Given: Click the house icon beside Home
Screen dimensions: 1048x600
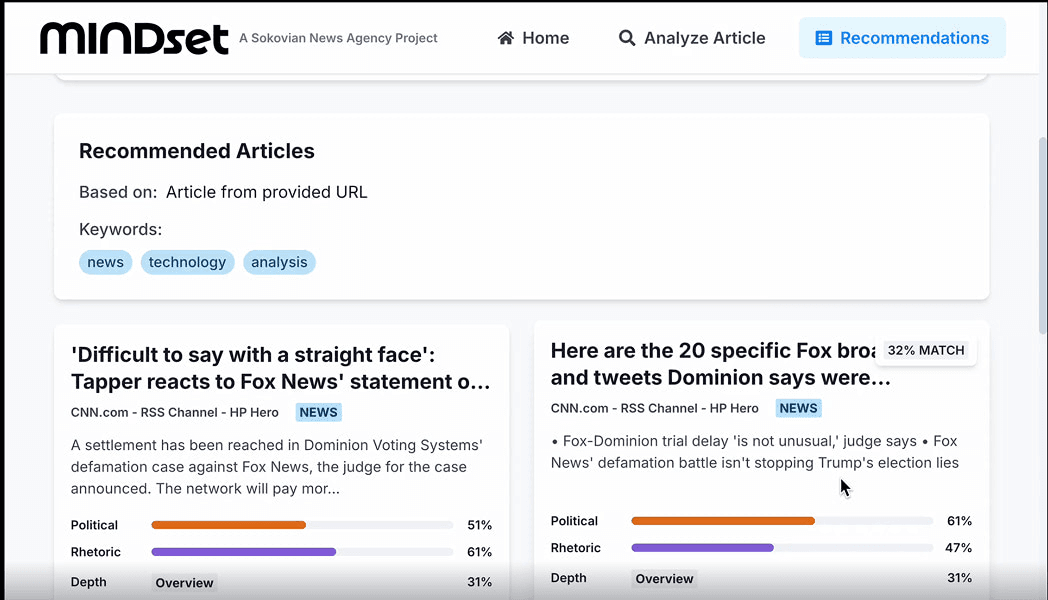Looking at the screenshot, I should coord(506,38).
